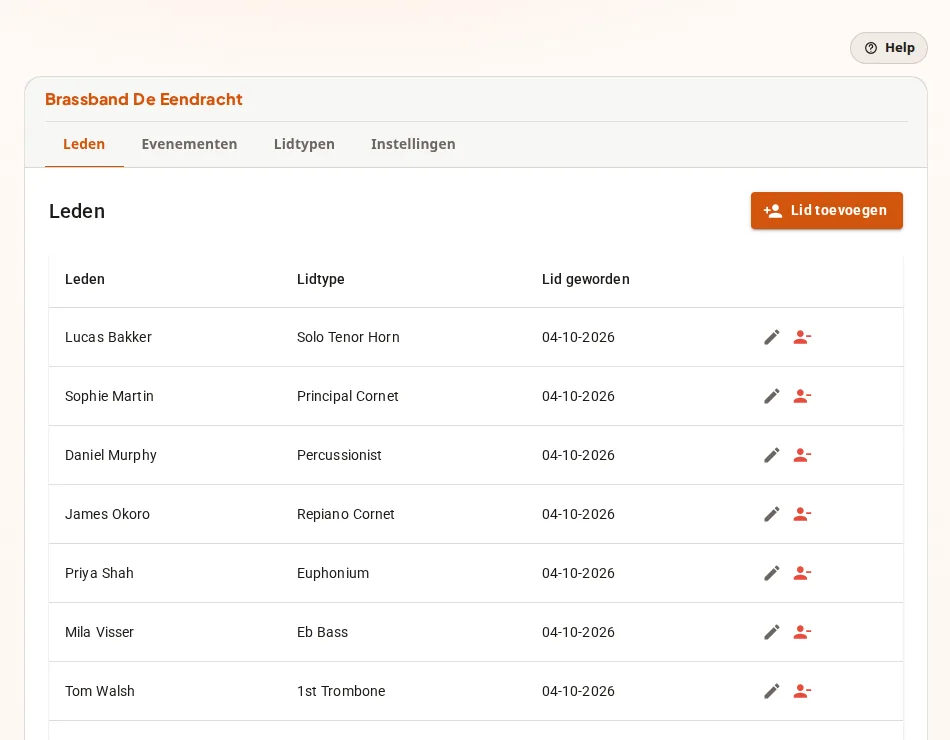This screenshot has width=950, height=740.
Task: Open Help
Action: point(888,48)
